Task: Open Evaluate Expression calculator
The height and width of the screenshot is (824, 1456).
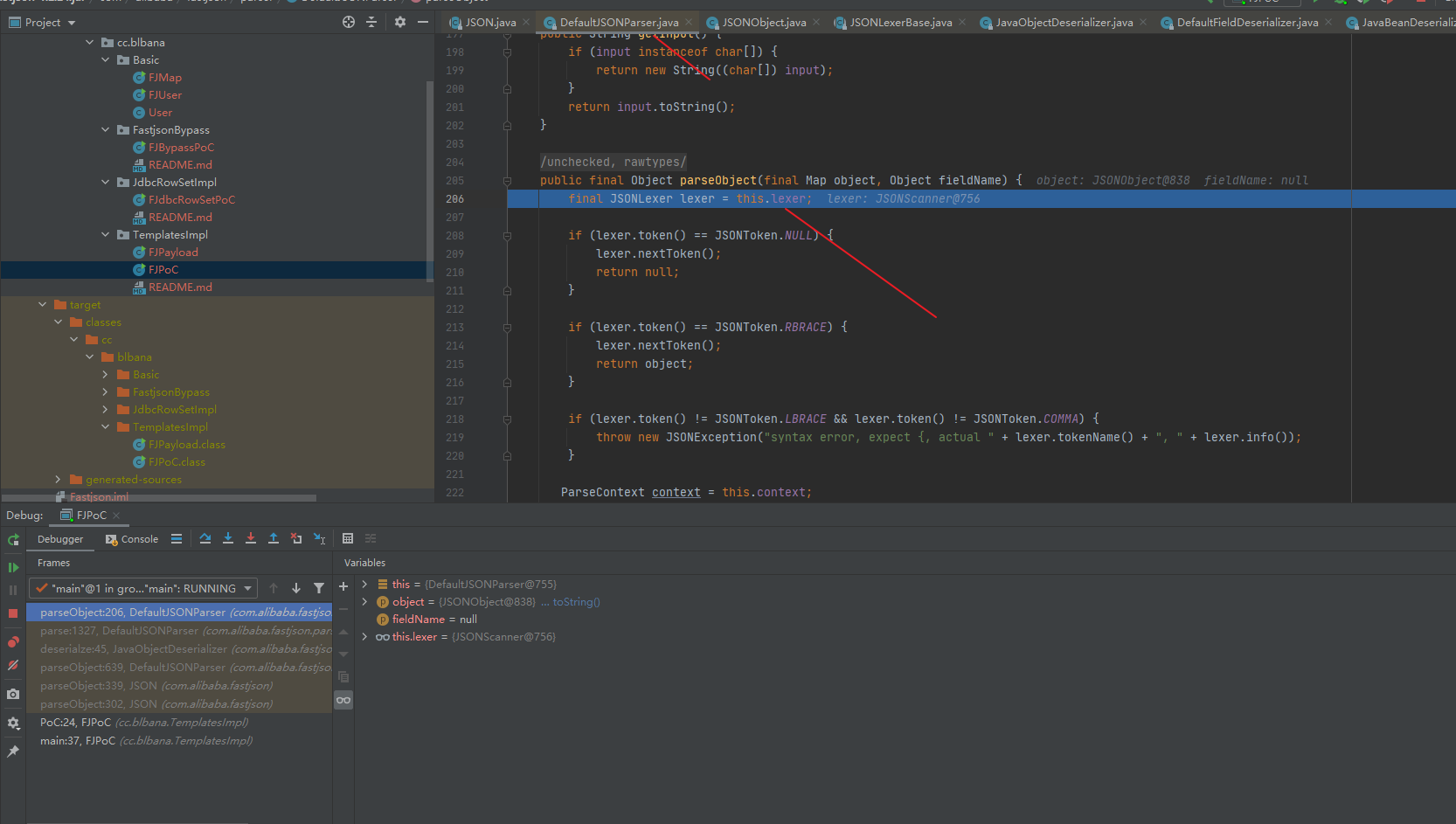Action: [348, 539]
